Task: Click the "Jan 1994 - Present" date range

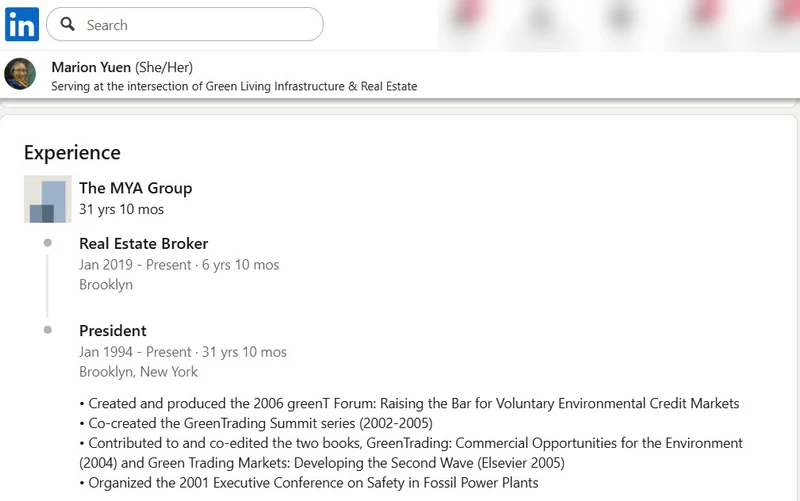Action: coord(135,352)
